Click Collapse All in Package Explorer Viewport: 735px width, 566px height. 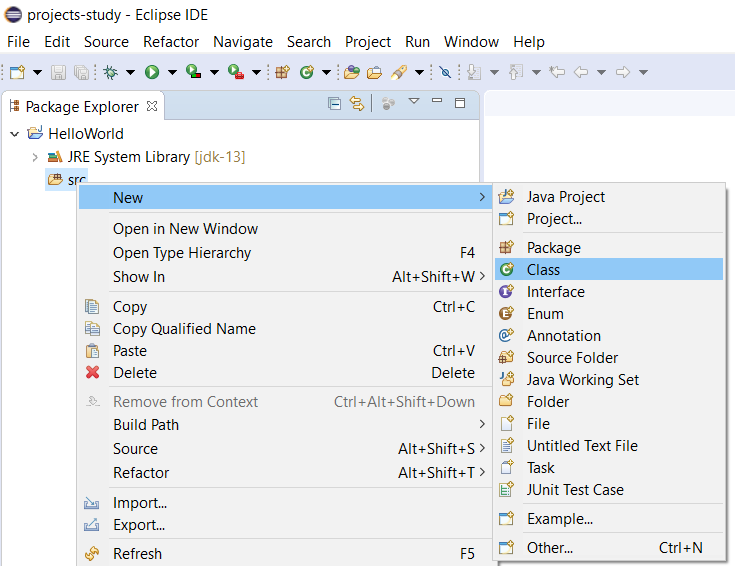pyautogui.click(x=334, y=103)
